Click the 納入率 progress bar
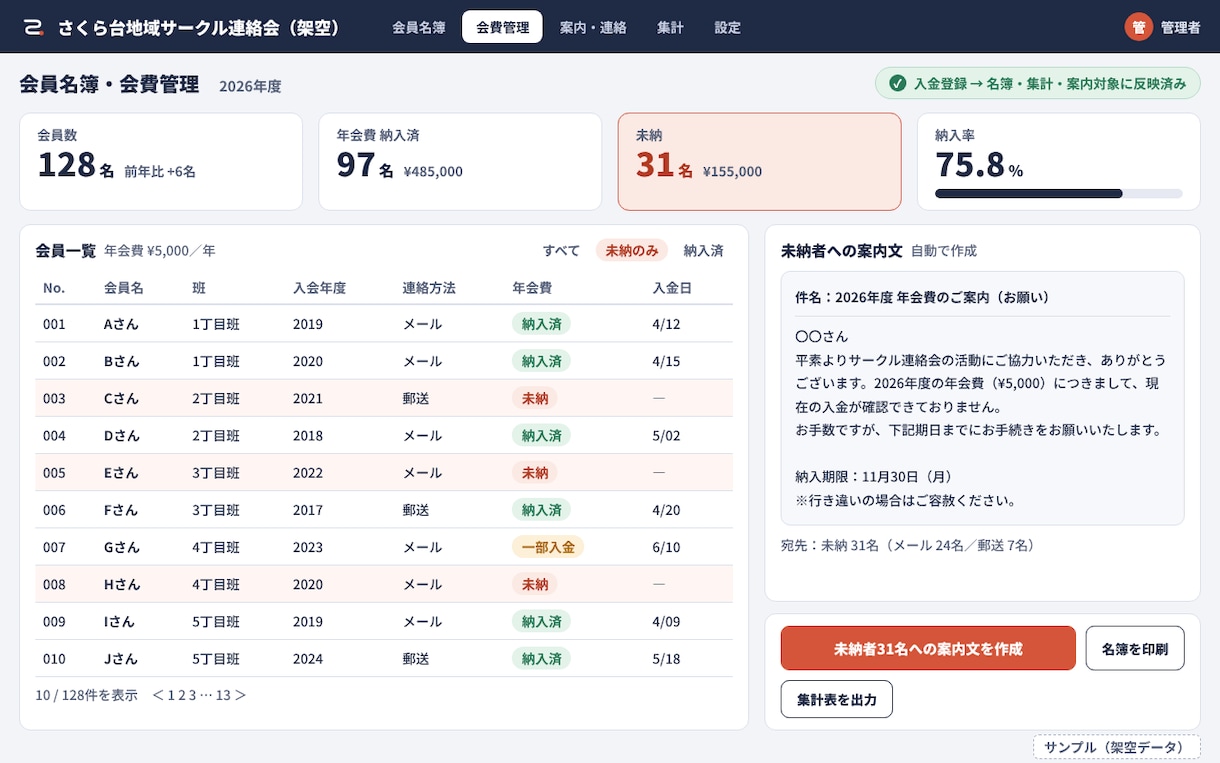This screenshot has width=1220, height=763. pos(1058,193)
